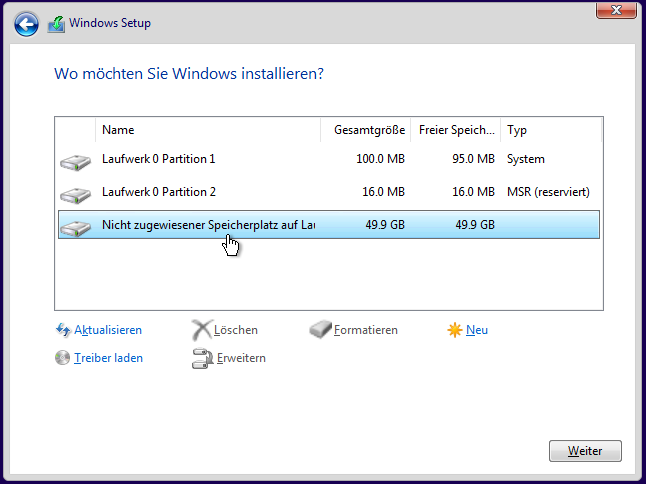
Task: Click the 16.0 MB total size of Partition 2
Action: click(383, 192)
